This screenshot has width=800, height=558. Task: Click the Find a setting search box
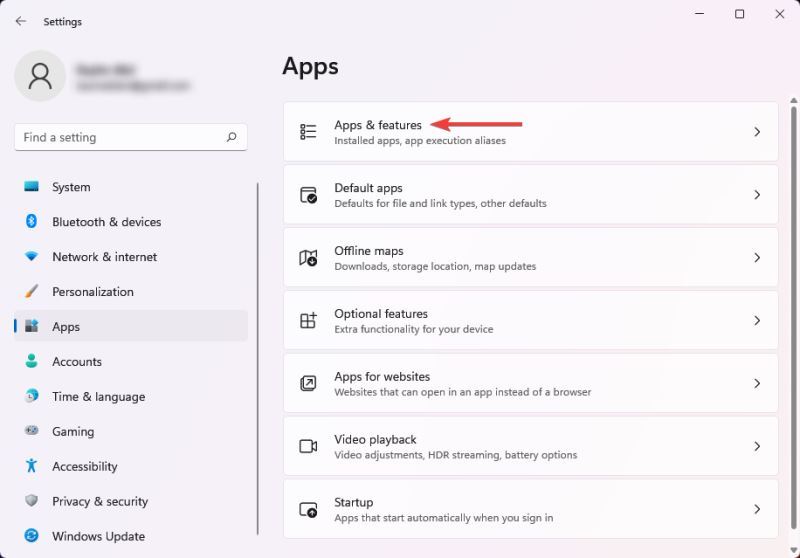120,137
